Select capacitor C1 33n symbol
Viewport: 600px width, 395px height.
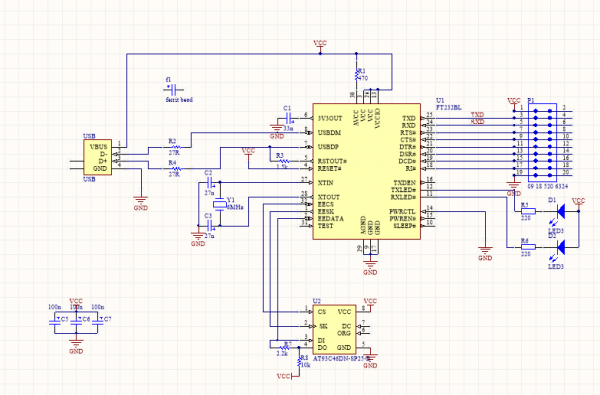pyautogui.click(x=289, y=118)
